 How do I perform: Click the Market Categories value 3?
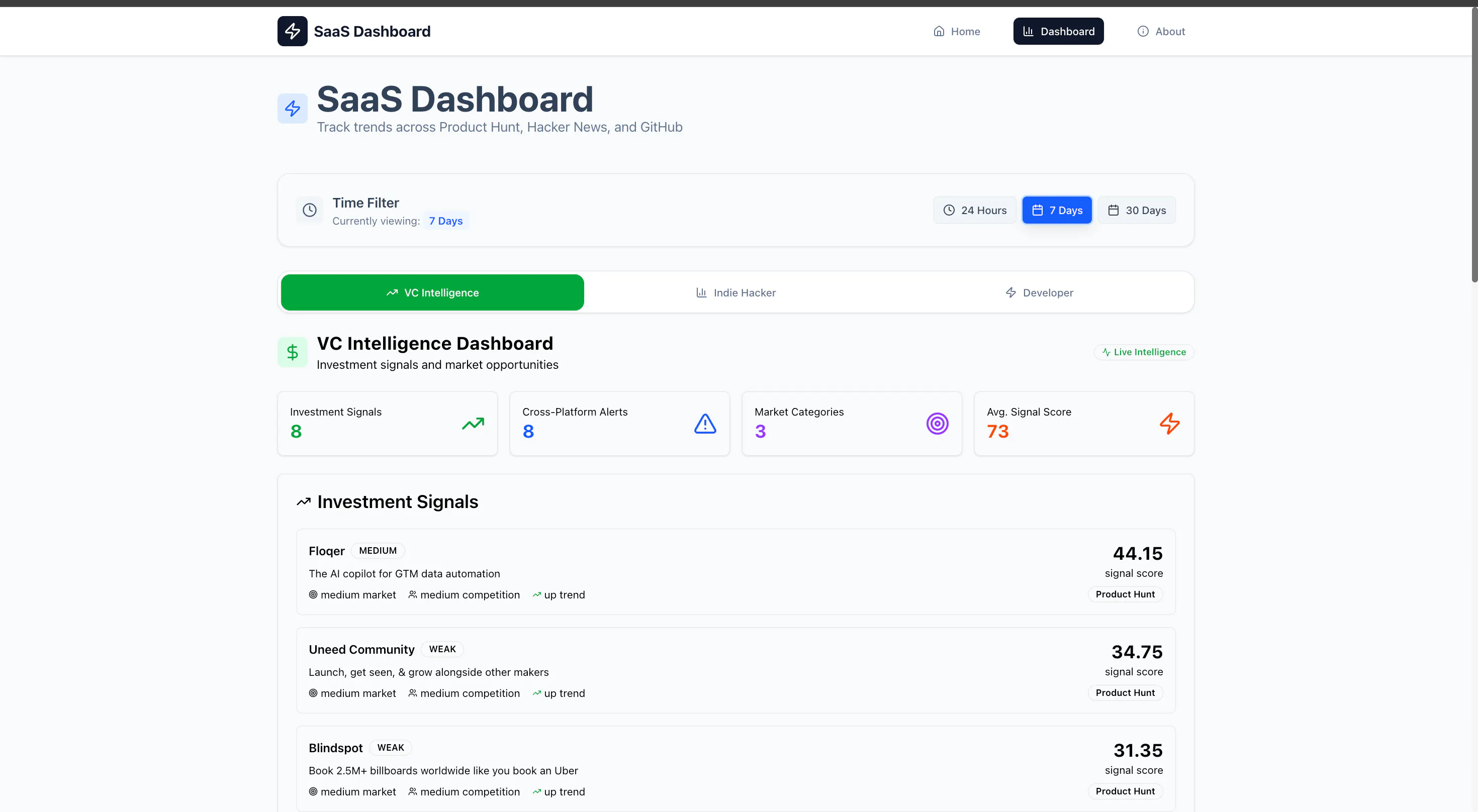760,431
